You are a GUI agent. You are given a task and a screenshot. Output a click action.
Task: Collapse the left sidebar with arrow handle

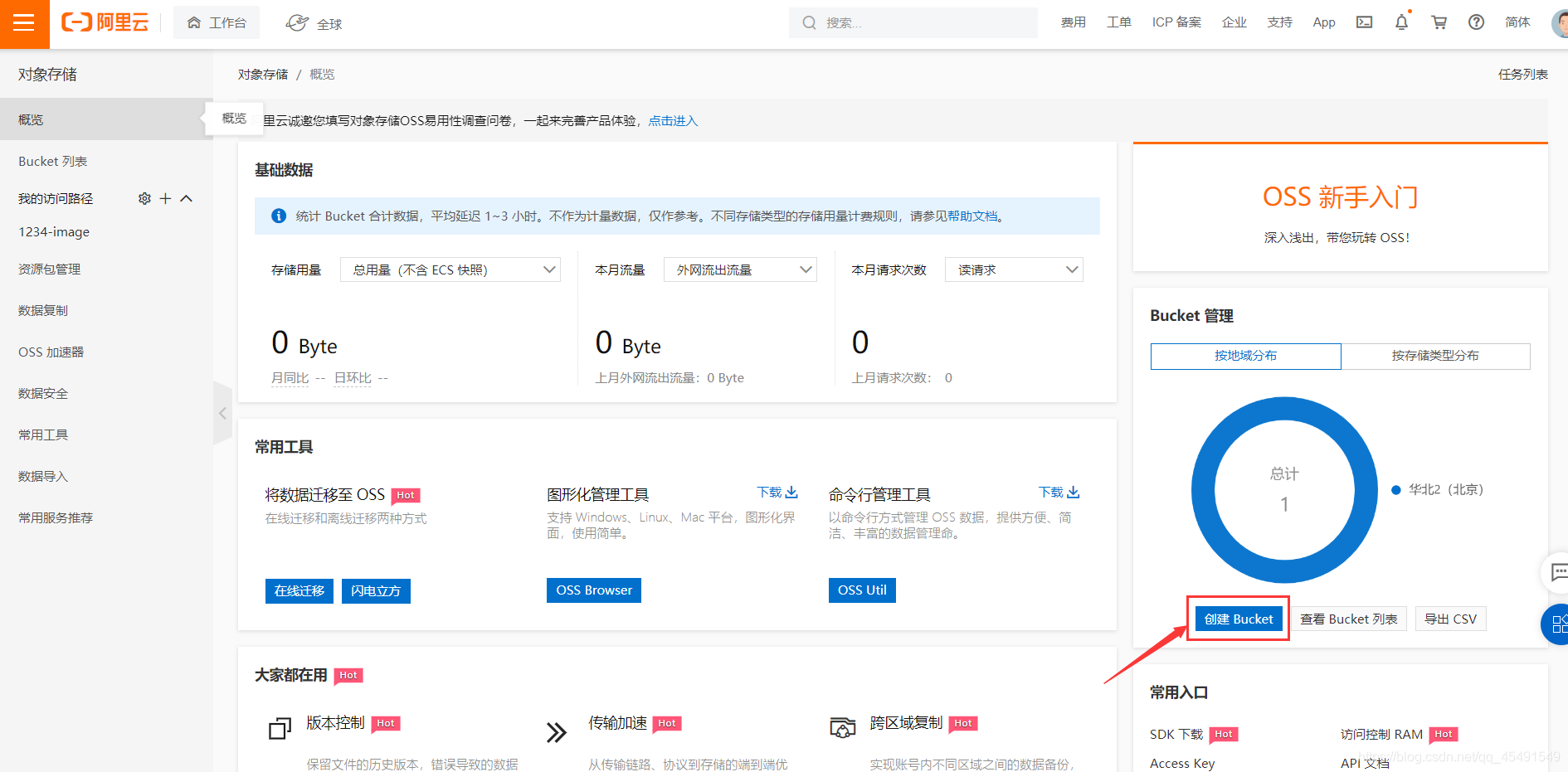[x=222, y=413]
